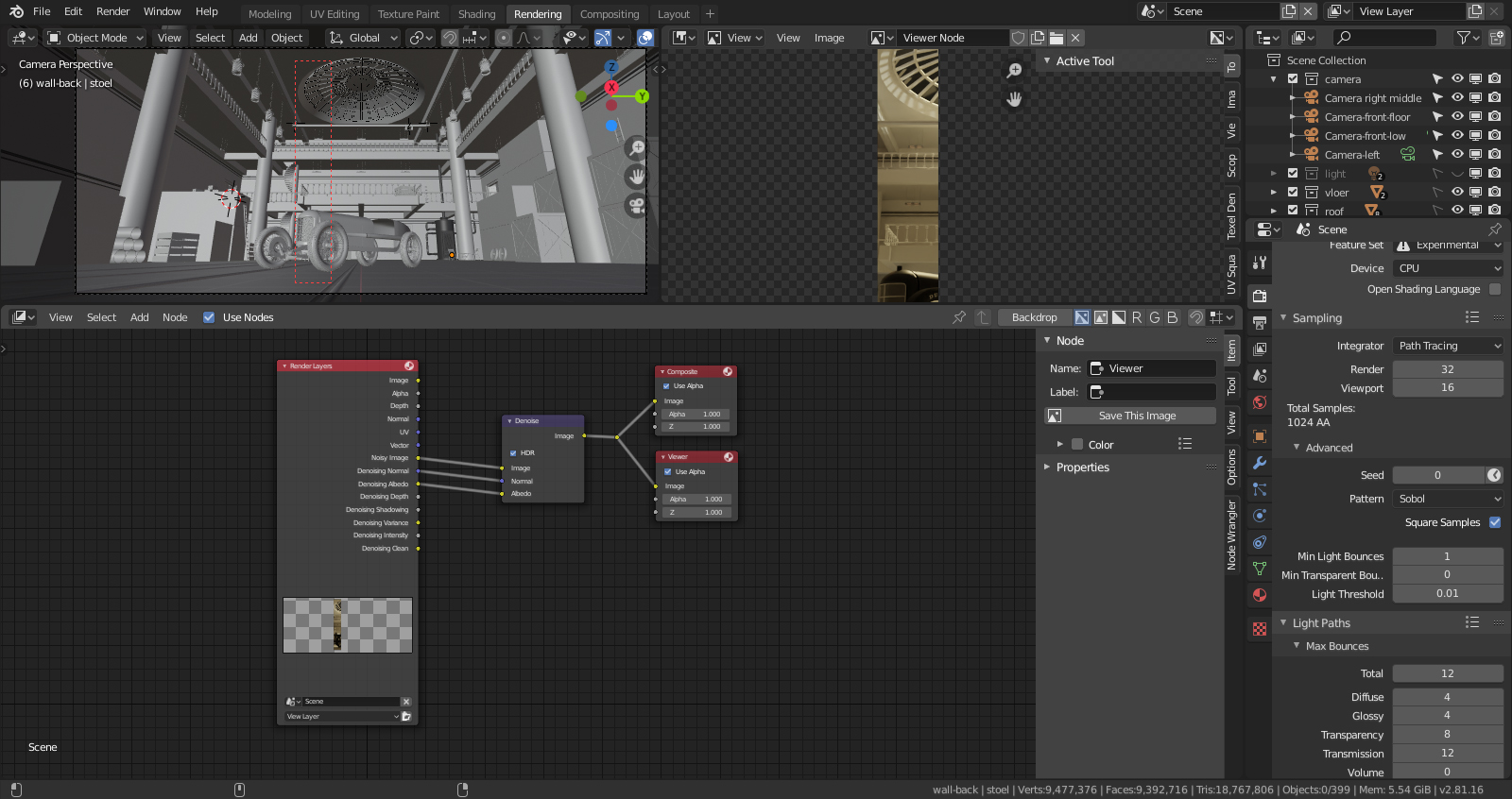Open the Object properties tab icon
The image size is (1512, 799).
pyautogui.click(x=1260, y=436)
